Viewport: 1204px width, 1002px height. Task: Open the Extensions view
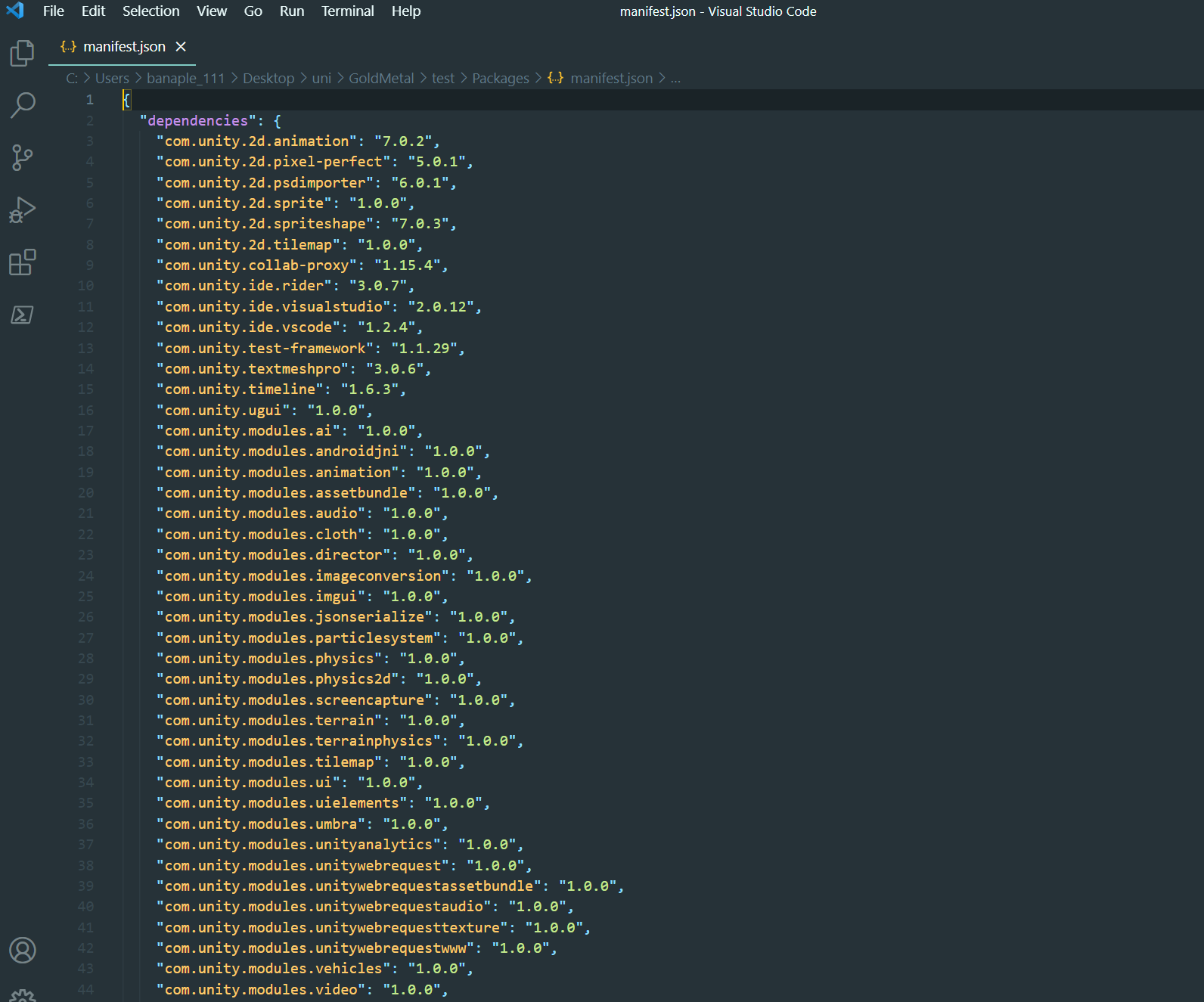(23, 262)
